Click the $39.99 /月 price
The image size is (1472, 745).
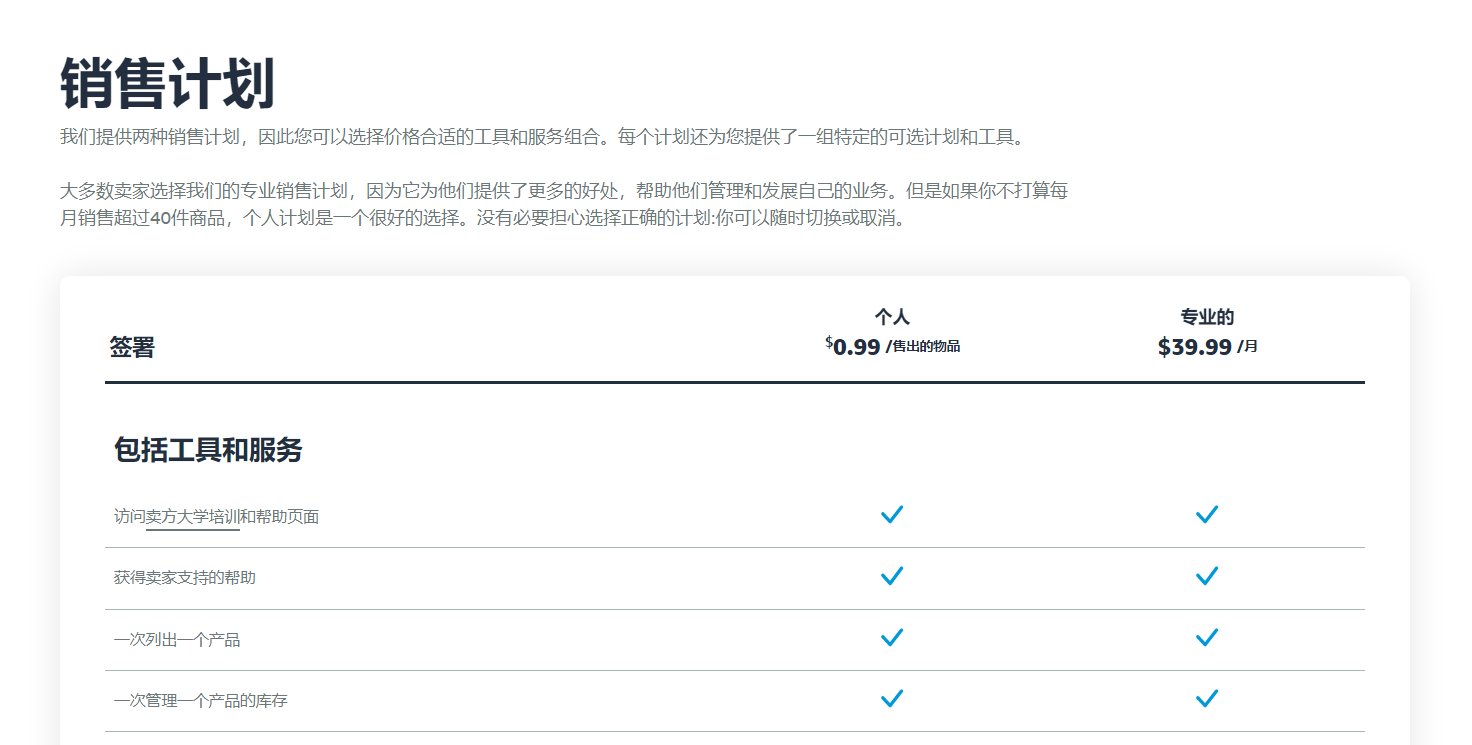tap(1207, 347)
